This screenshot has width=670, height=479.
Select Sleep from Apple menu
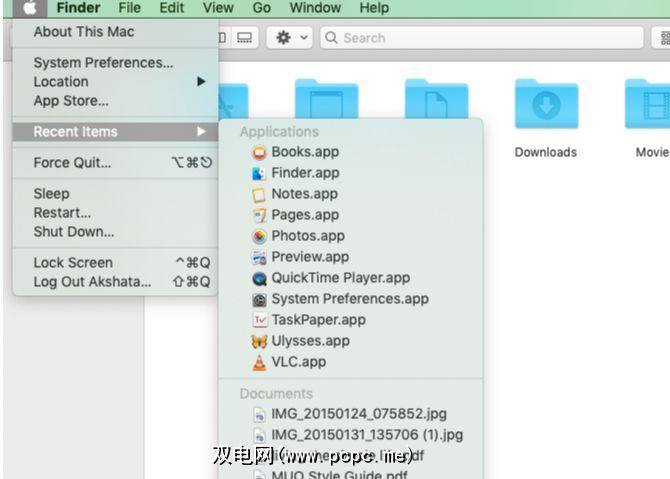click(115, 194)
